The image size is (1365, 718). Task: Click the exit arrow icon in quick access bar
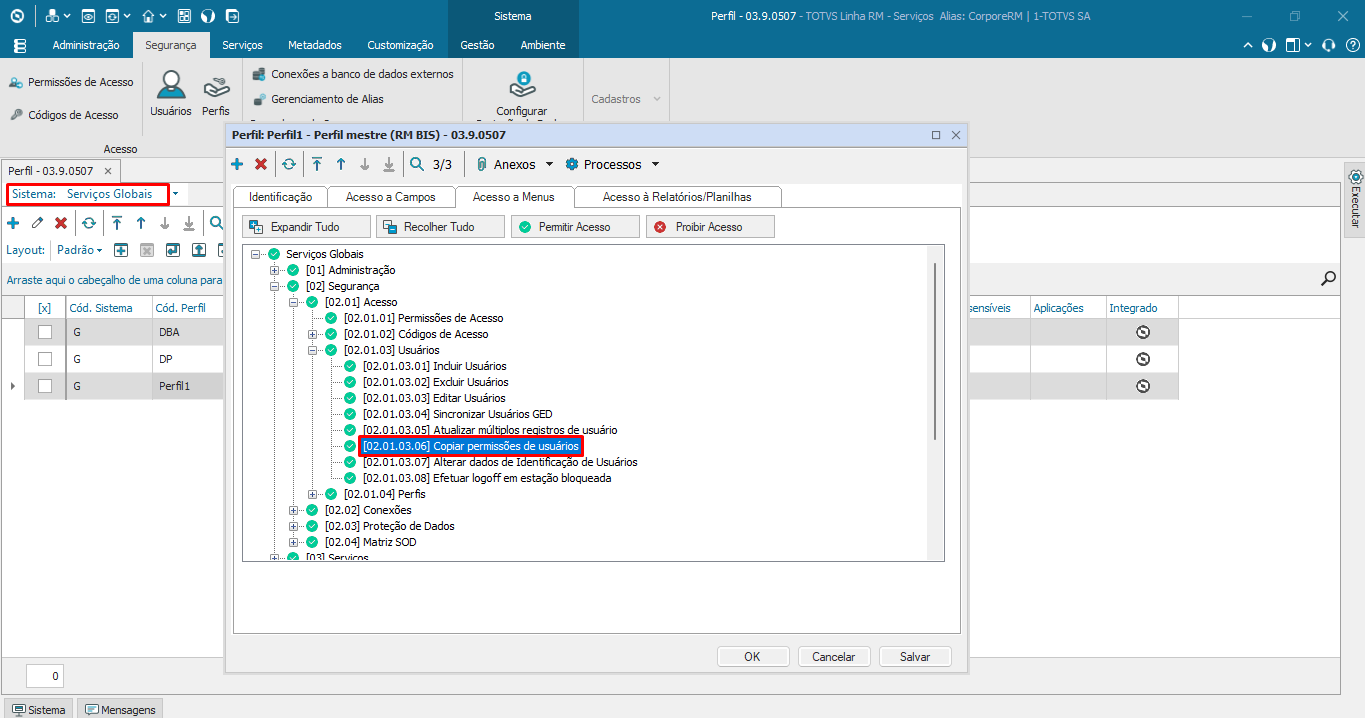tap(232, 16)
